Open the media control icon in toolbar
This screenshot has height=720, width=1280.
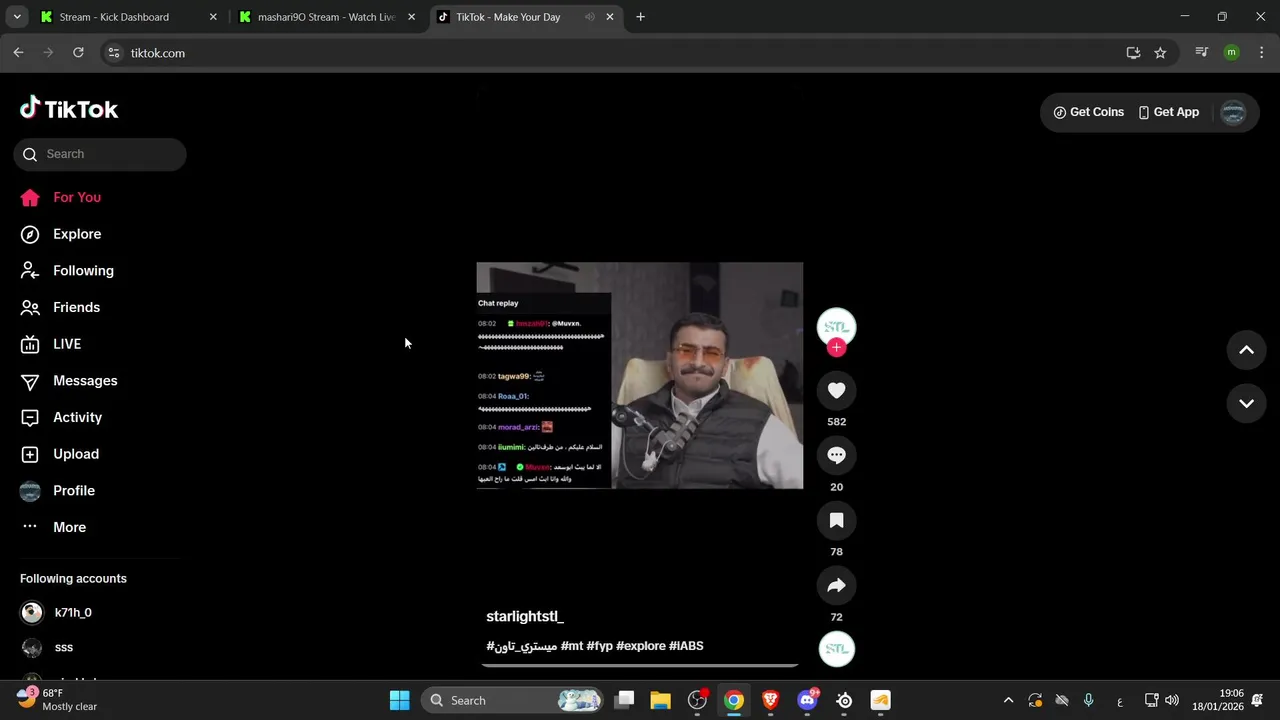(x=1202, y=53)
